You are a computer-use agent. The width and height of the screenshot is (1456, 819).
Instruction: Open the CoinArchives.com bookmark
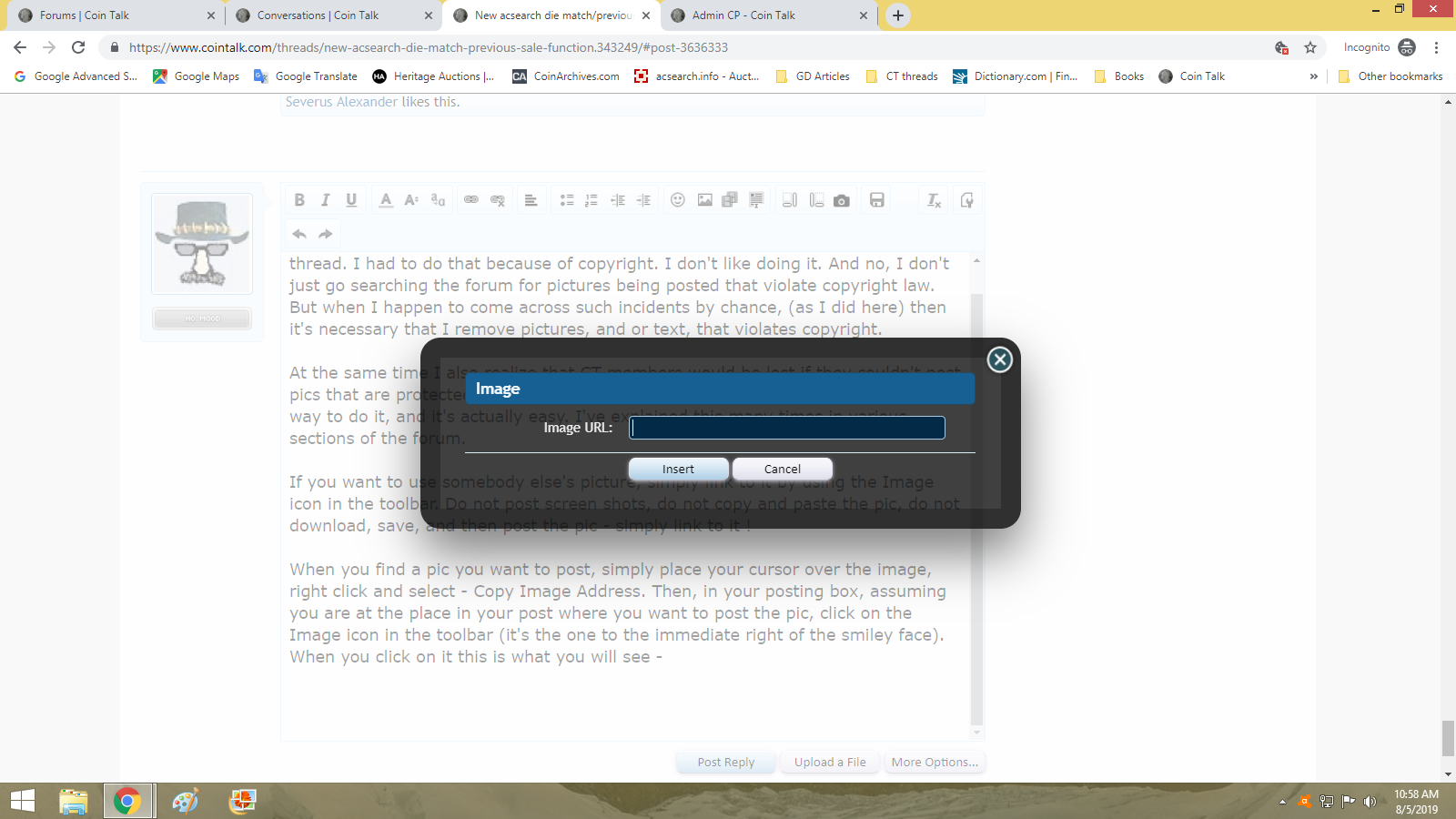point(566,76)
